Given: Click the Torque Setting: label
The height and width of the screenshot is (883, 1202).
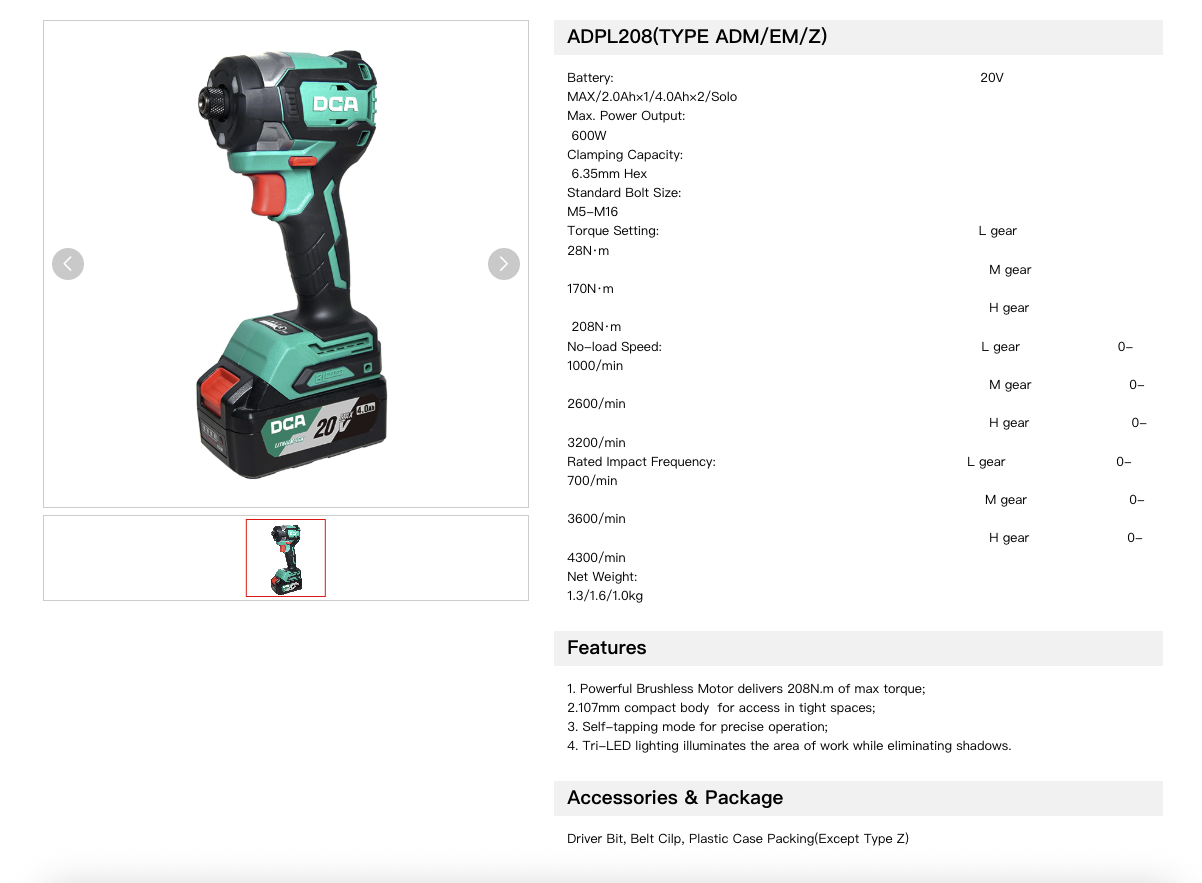Looking at the screenshot, I should pyautogui.click(x=613, y=231).
